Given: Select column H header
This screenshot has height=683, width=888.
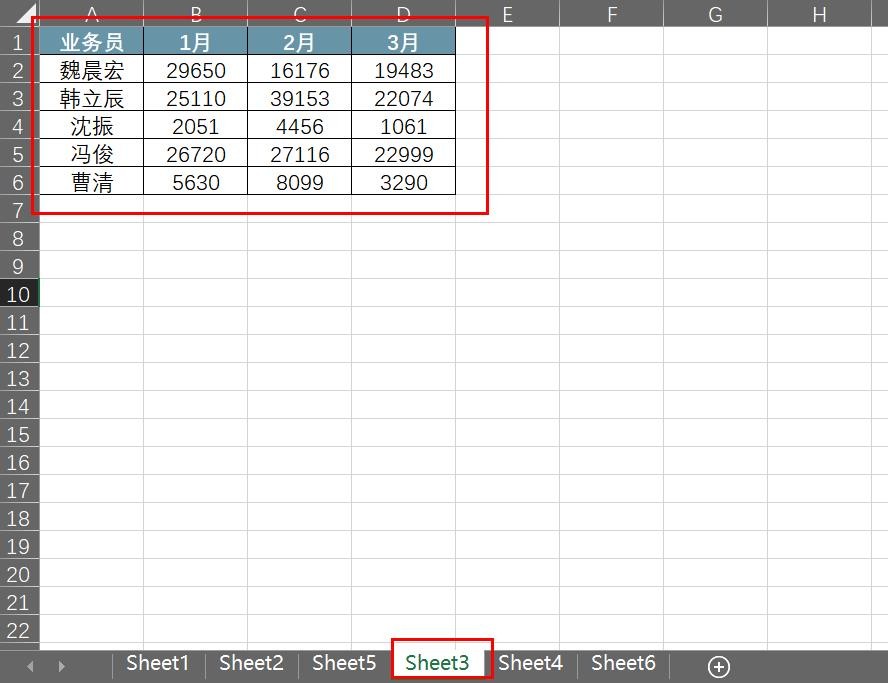Looking at the screenshot, I should 820,14.
